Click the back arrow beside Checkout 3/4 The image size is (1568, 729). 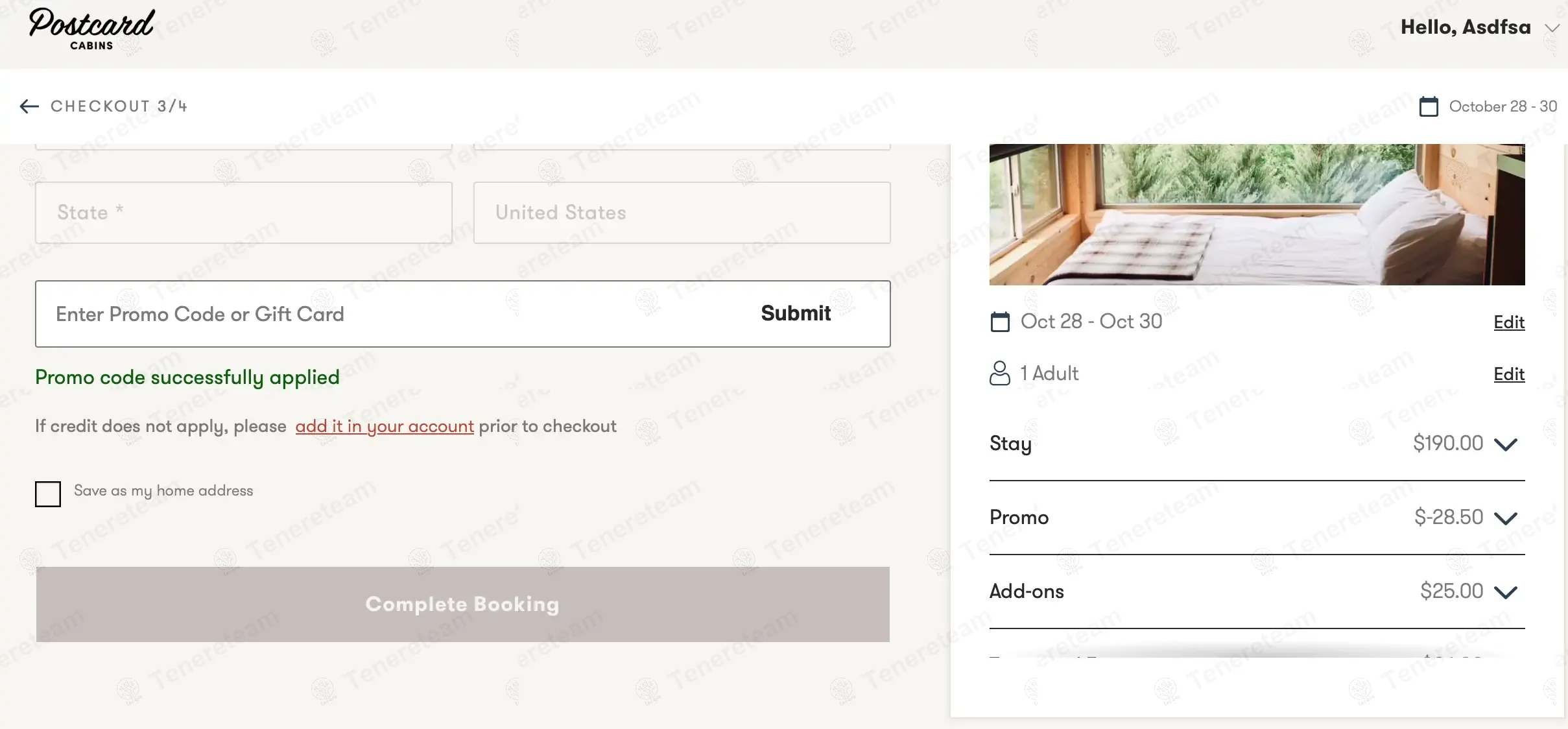click(x=29, y=106)
